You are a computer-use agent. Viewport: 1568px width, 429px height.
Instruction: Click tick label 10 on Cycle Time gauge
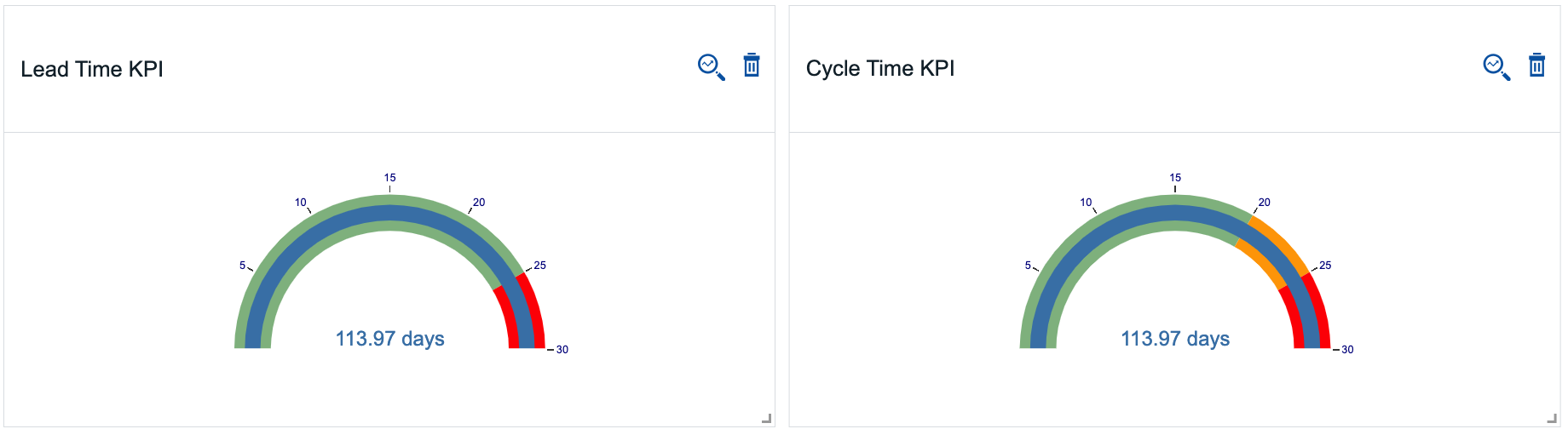pyautogui.click(x=1086, y=203)
